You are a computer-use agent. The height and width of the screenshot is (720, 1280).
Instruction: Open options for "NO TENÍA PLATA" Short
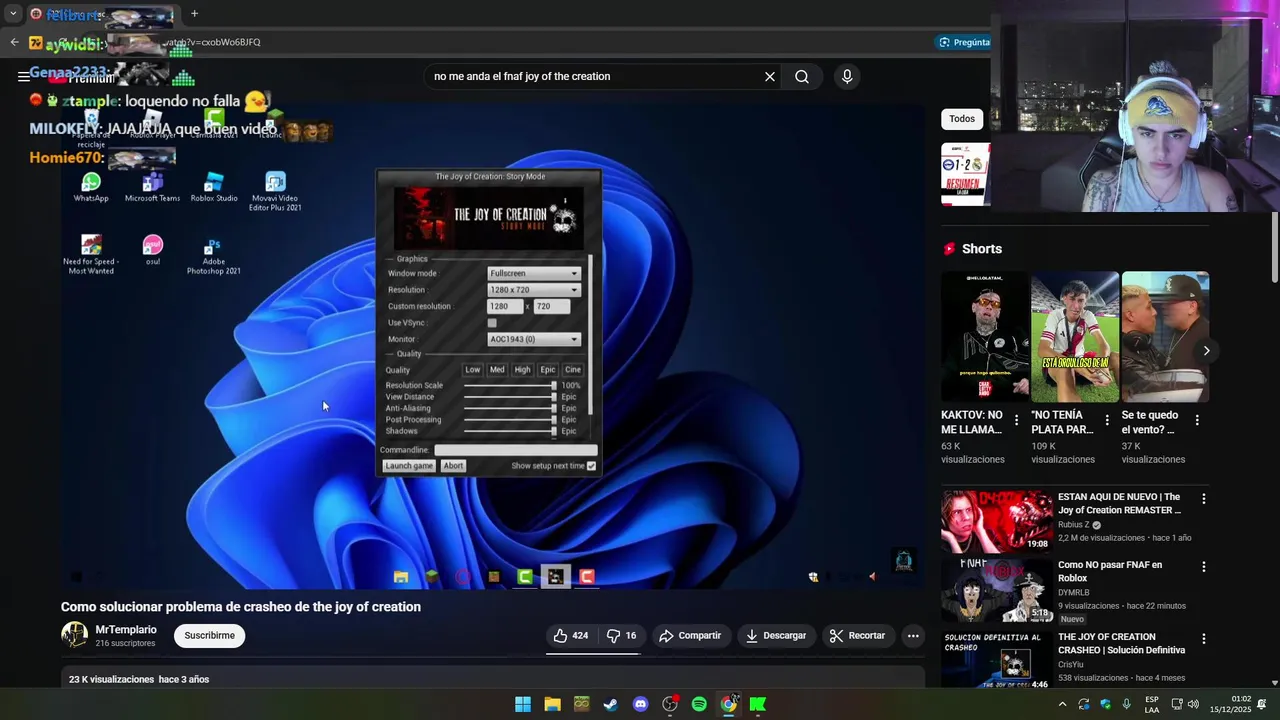point(1107,420)
